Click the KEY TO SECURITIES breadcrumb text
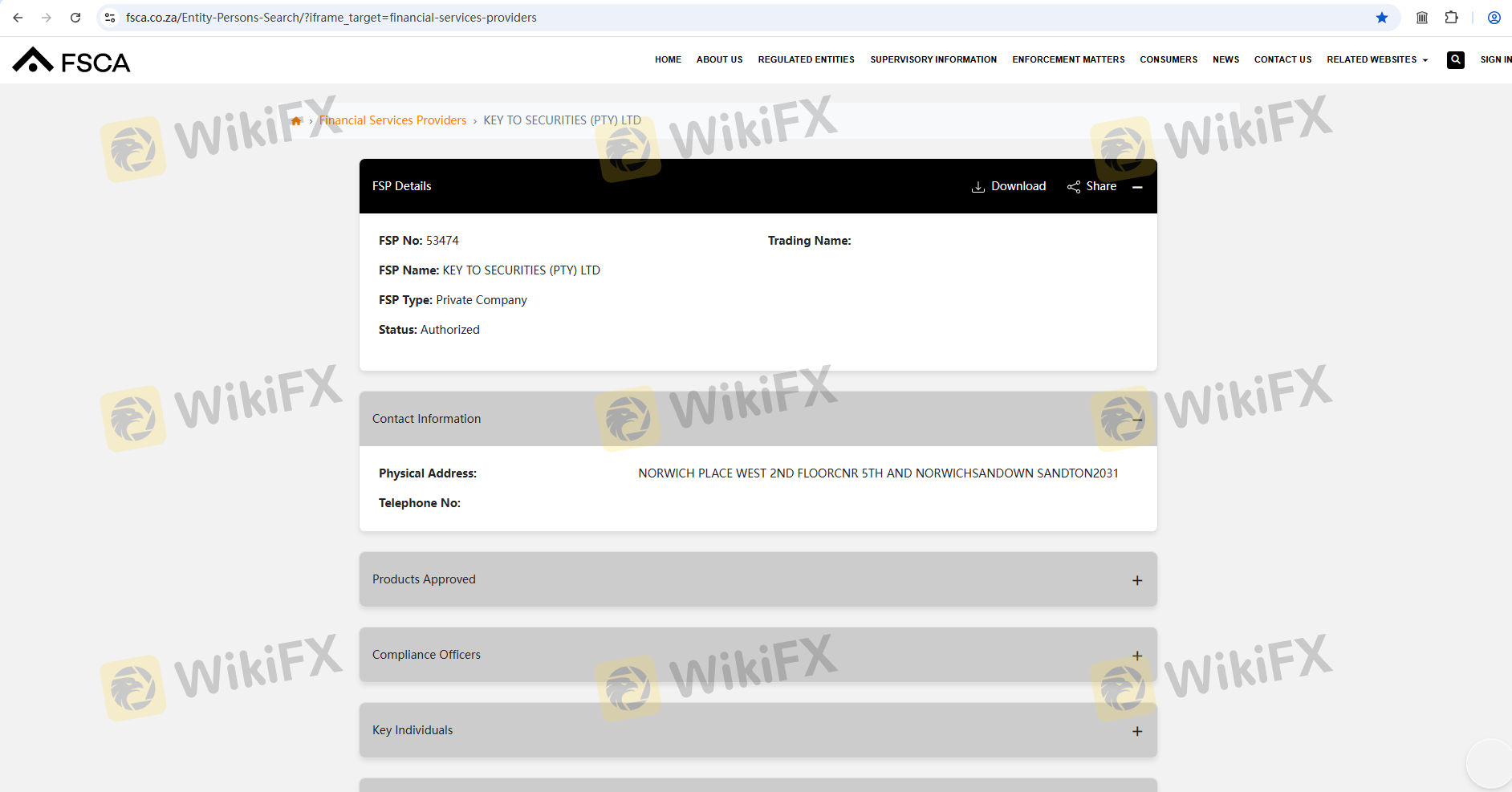The image size is (1512, 792). pyautogui.click(x=562, y=120)
